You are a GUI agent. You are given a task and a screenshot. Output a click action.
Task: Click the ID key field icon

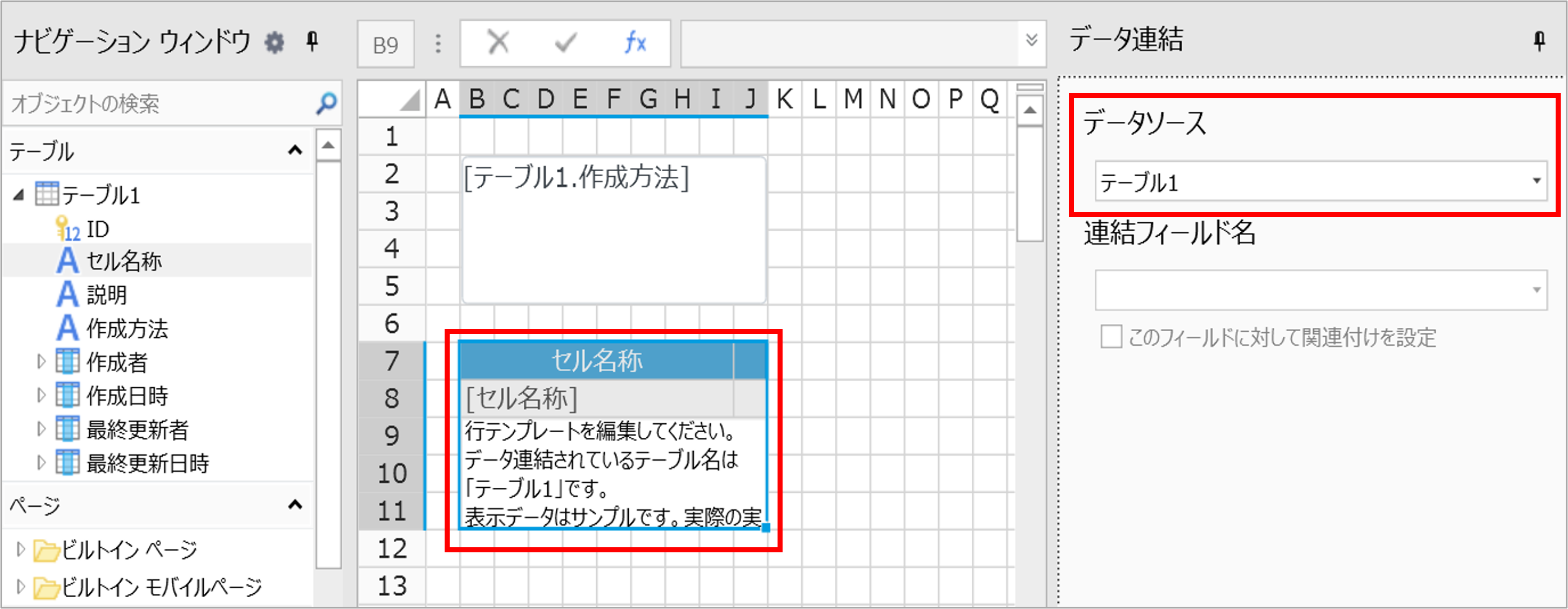[x=67, y=230]
